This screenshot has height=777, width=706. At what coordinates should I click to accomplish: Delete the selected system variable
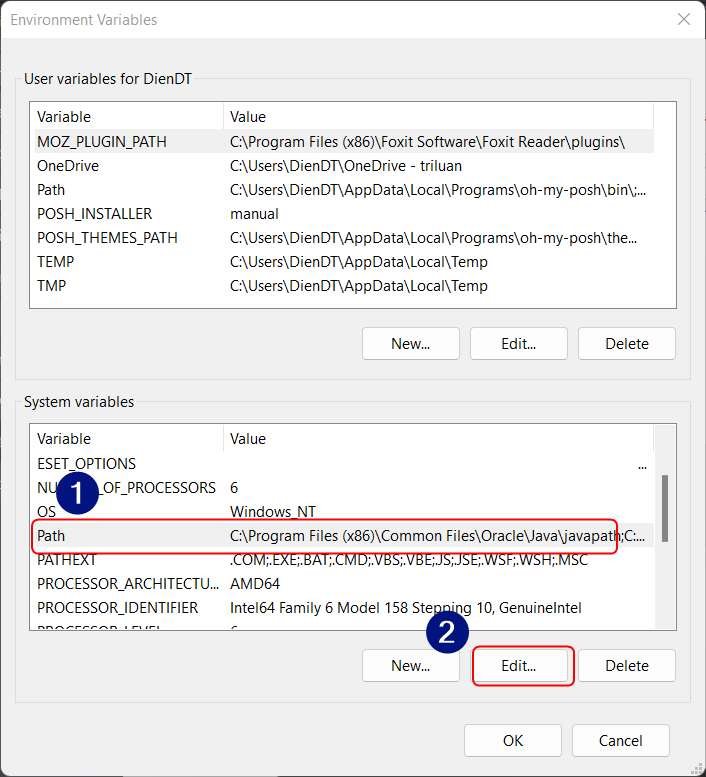tap(626, 666)
